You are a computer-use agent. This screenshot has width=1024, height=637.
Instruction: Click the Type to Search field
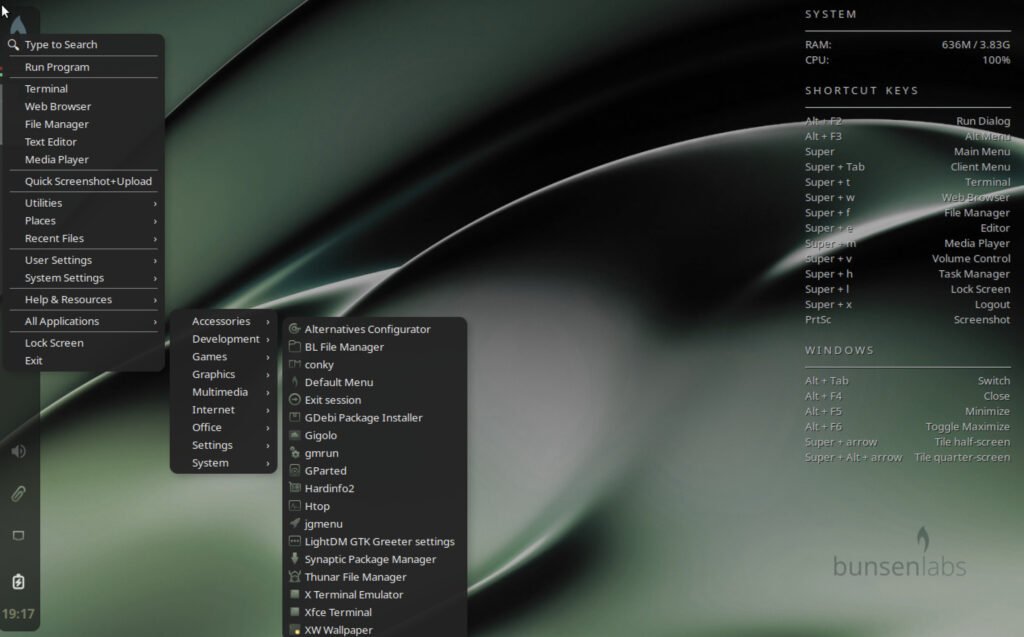click(x=63, y=44)
